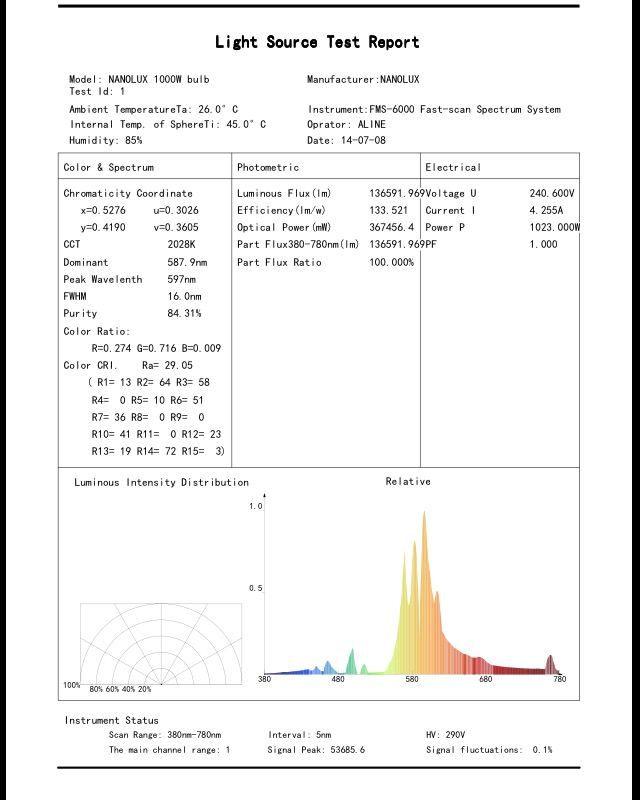The image size is (640, 800).
Task: Click the 'Date: 14-07-08' entry
Action: pyautogui.click(x=347, y=140)
